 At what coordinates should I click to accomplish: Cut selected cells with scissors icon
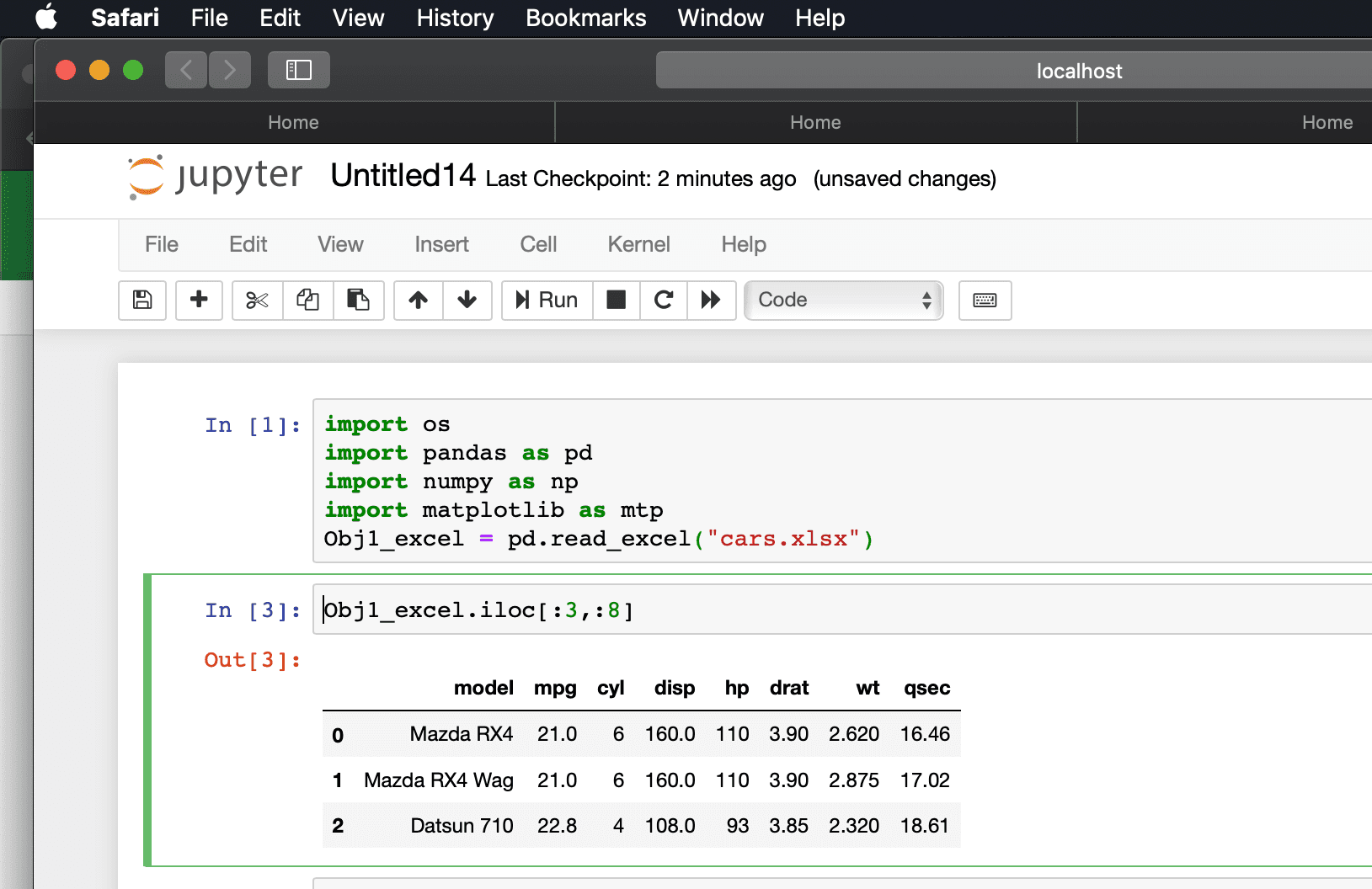click(x=257, y=300)
